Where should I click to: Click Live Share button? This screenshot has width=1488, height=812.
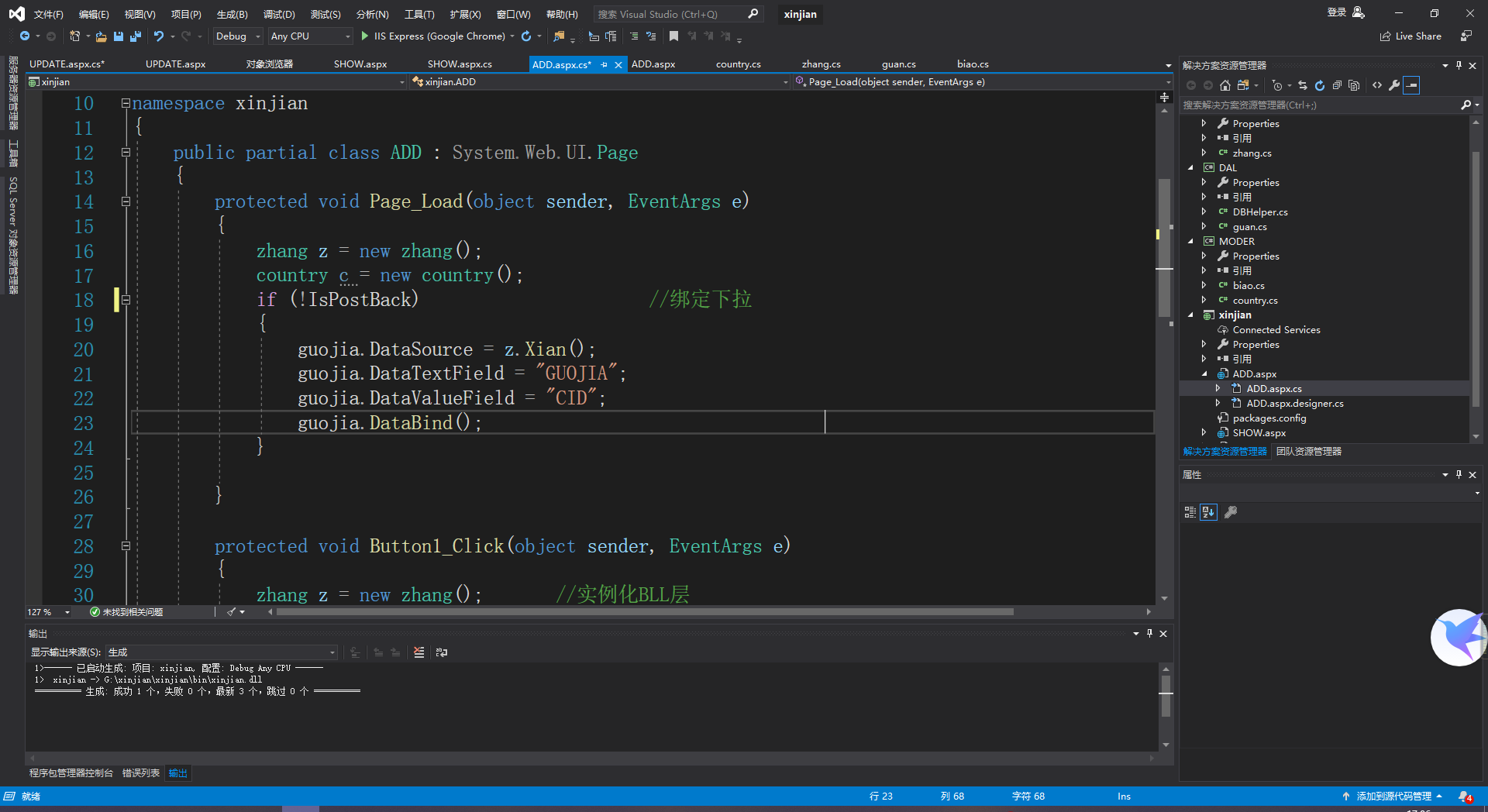[1411, 36]
